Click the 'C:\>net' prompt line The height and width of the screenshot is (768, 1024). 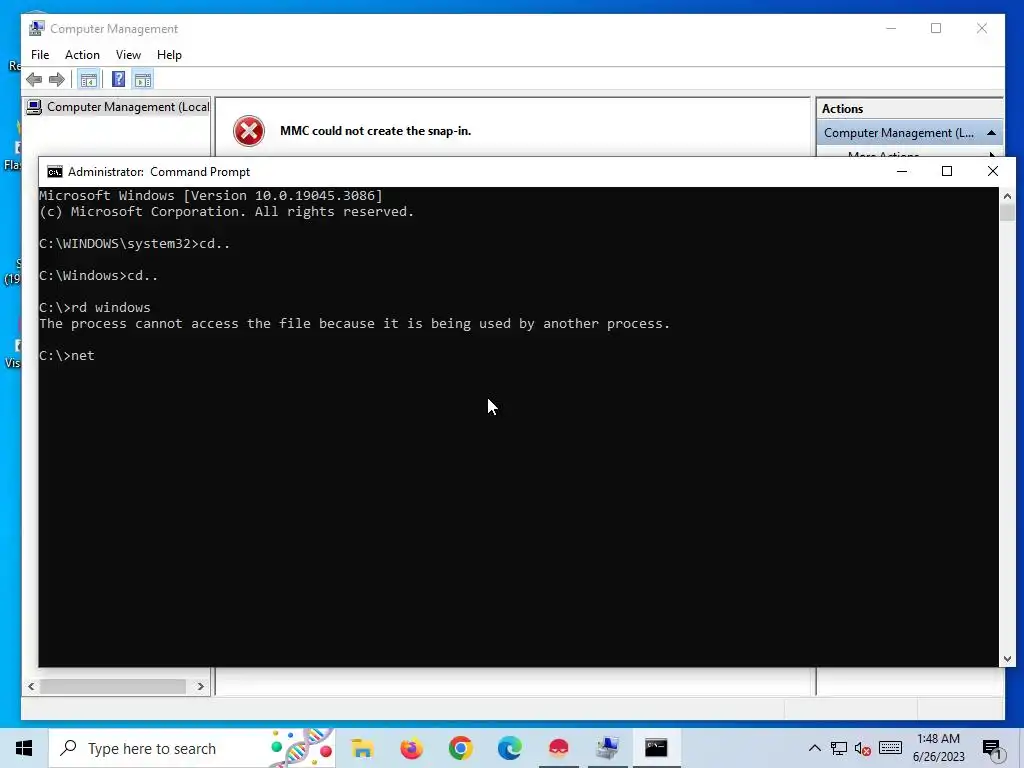tap(67, 356)
